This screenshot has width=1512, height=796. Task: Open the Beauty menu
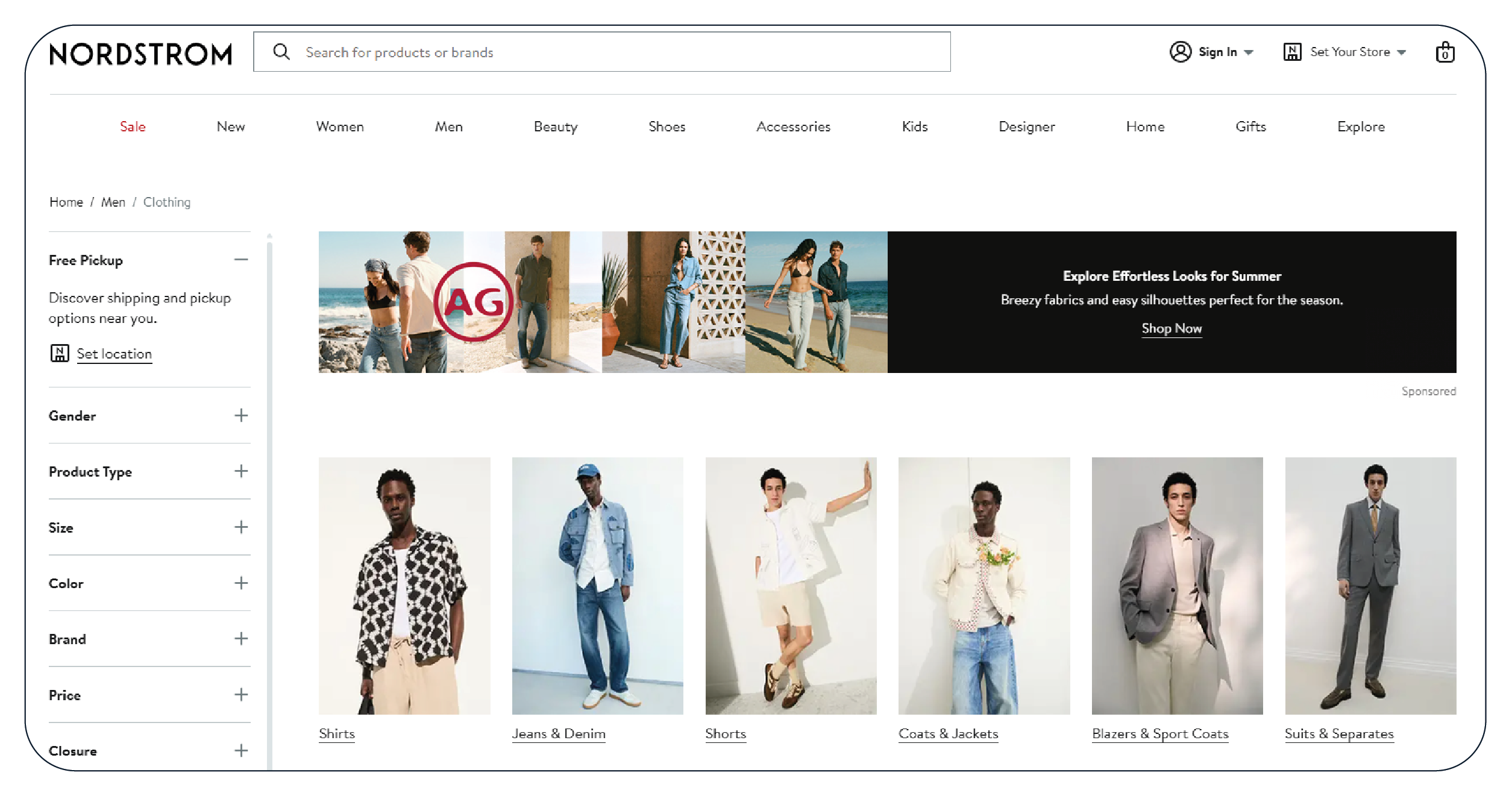pyautogui.click(x=556, y=127)
